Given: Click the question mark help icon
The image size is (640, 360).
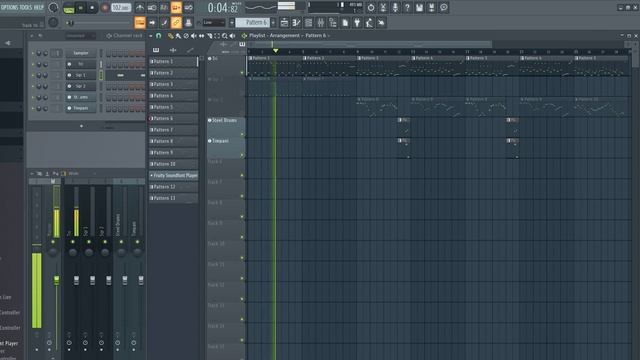Looking at the screenshot, I should (x=407, y=7).
